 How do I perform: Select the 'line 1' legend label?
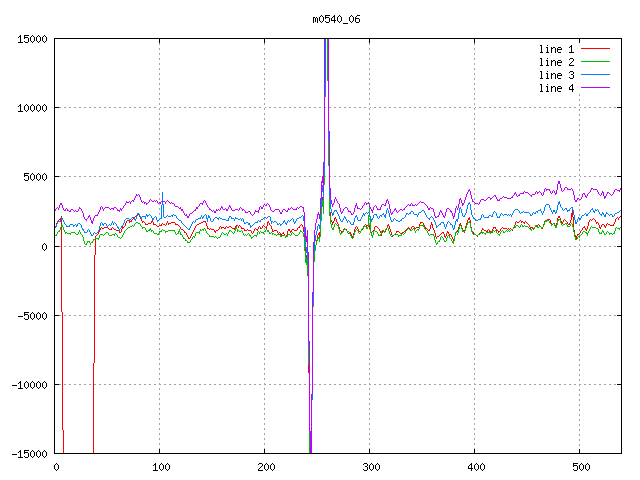(x=557, y=49)
